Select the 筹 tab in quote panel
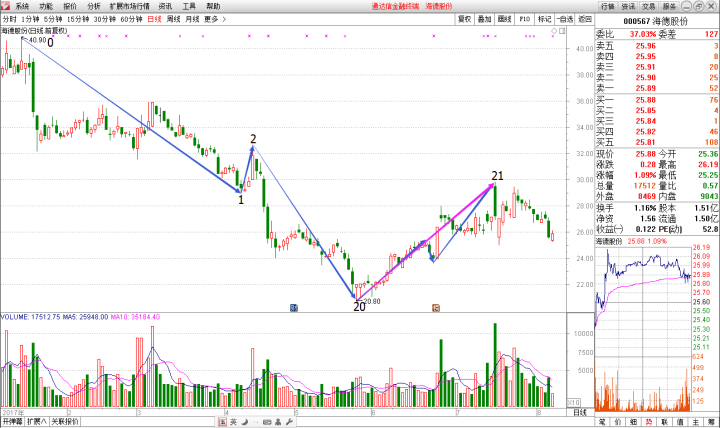This screenshot has width=720, height=428. pos(712,422)
